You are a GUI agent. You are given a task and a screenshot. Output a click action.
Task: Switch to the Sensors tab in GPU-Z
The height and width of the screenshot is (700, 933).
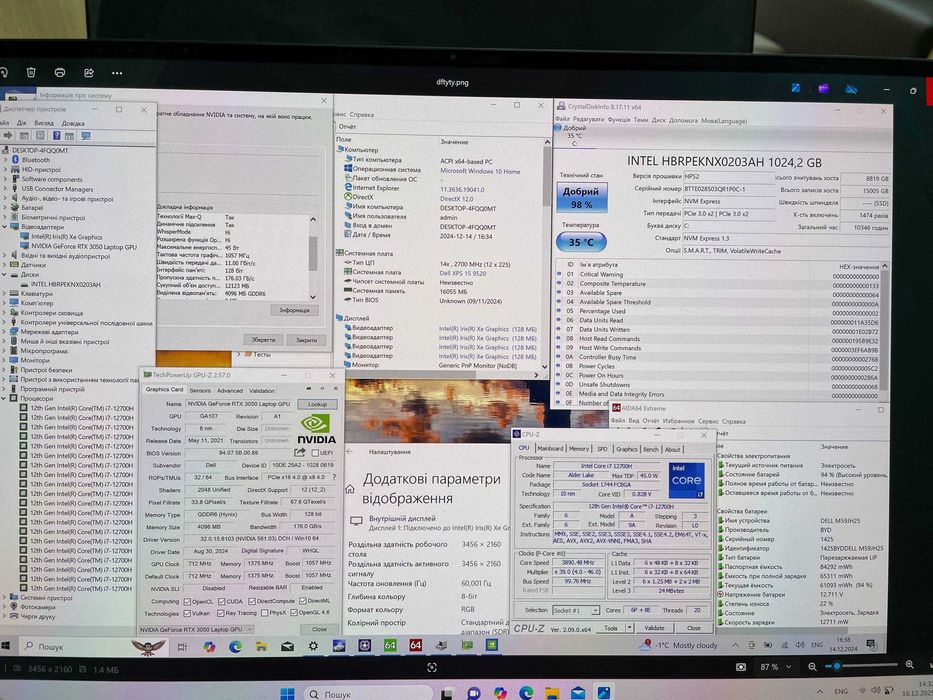200,390
